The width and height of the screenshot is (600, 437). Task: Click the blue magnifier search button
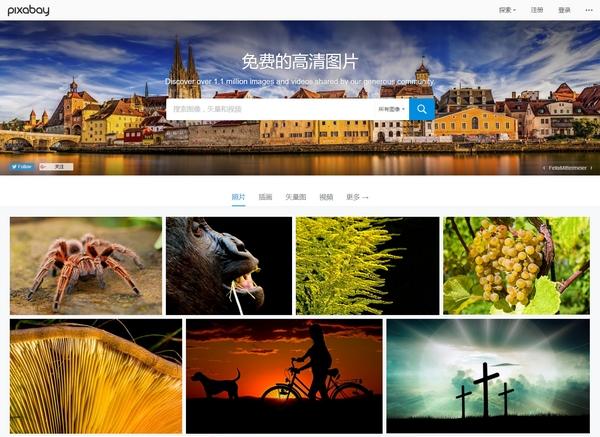422,109
